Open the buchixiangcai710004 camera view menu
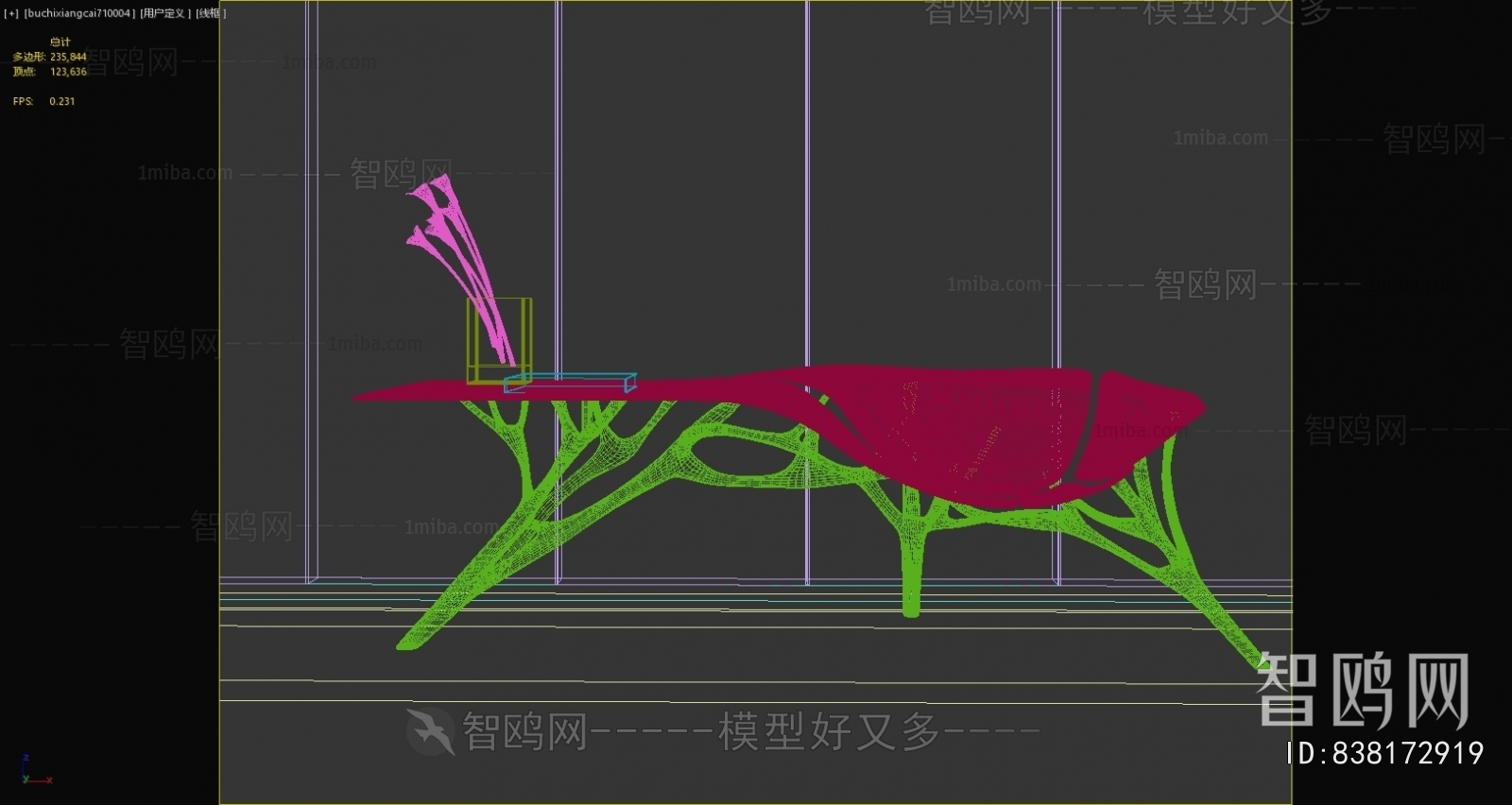Viewport: 1512px width, 805px height. coord(79,13)
